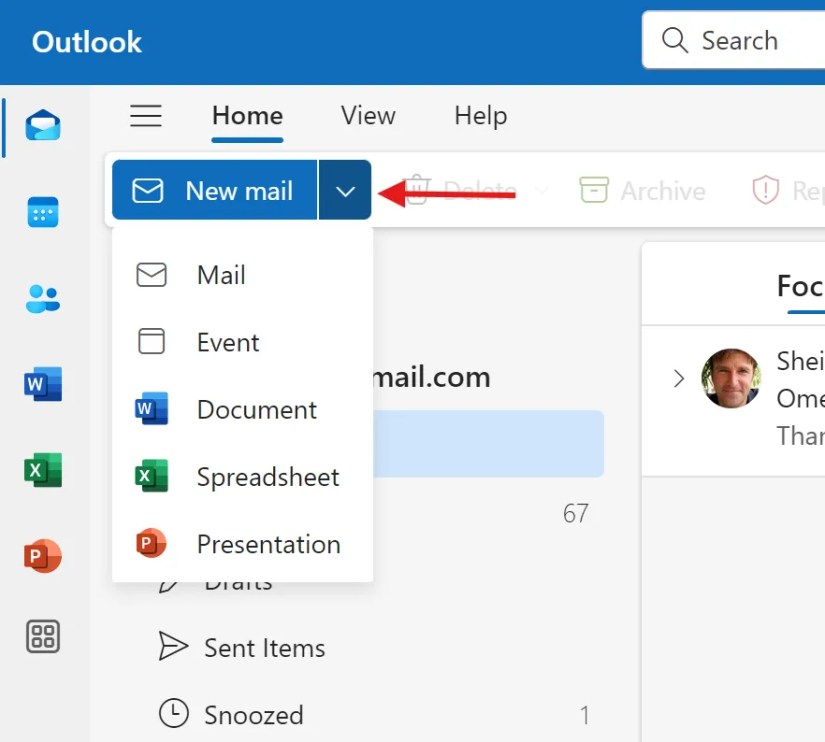This screenshot has width=825, height=742.
Task: Click the sender's profile photo
Action: click(731, 378)
